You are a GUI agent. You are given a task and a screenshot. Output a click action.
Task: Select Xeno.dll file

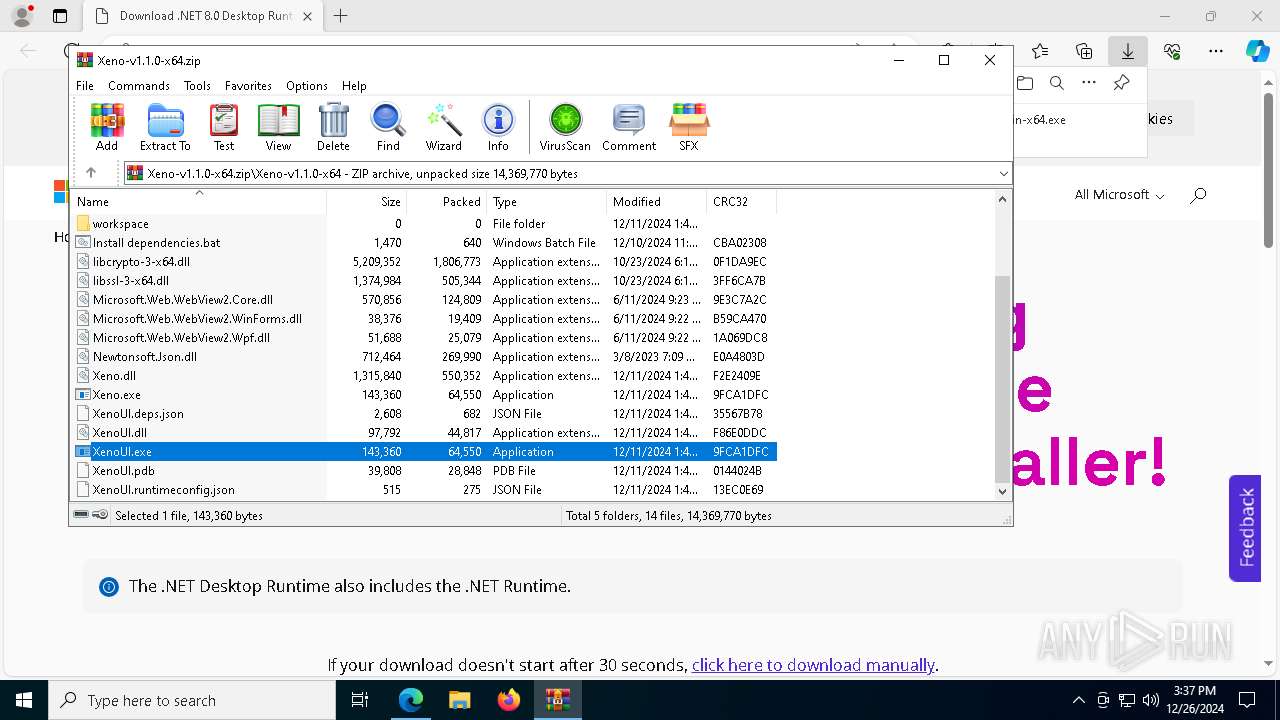[x=114, y=376]
